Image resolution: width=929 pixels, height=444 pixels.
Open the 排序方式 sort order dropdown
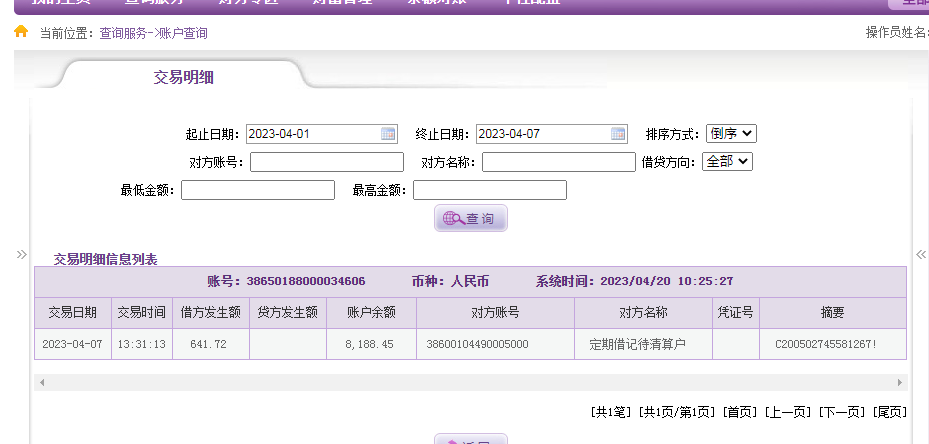pyautogui.click(x=731, y=134)
